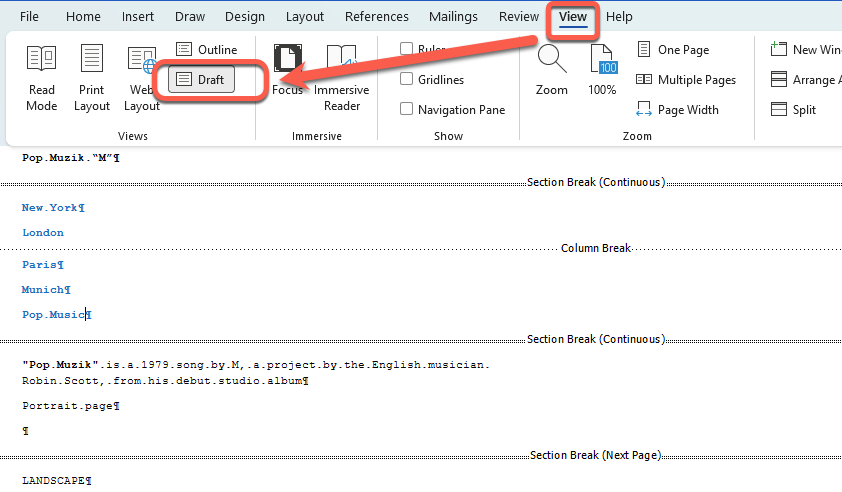Image resolution: width=842 pixels, height=492 pixels.
Task: Switch to the Mailings tab
Action: point(453,17)
